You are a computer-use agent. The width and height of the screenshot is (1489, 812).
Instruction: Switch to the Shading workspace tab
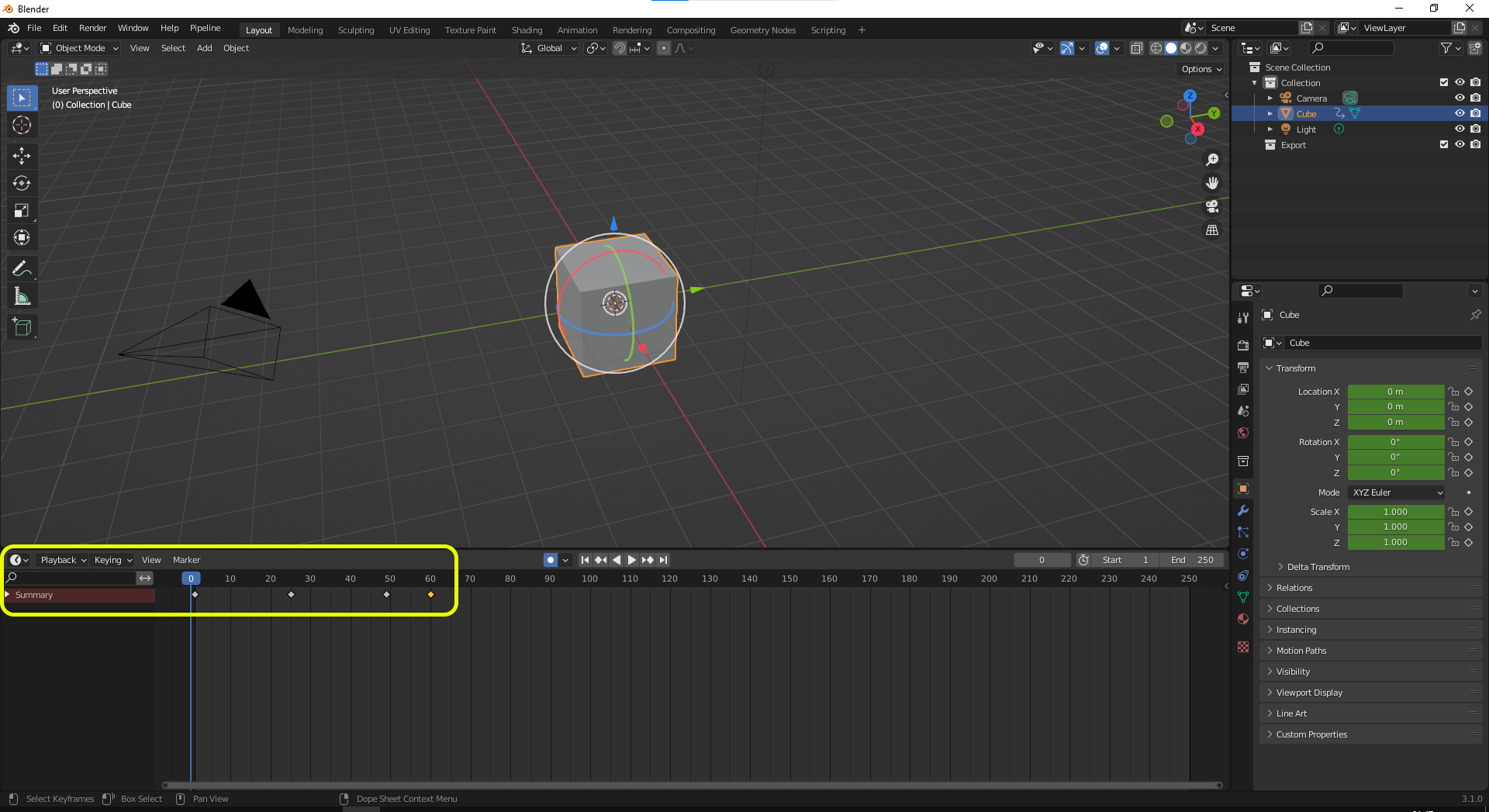pos(527,30)
